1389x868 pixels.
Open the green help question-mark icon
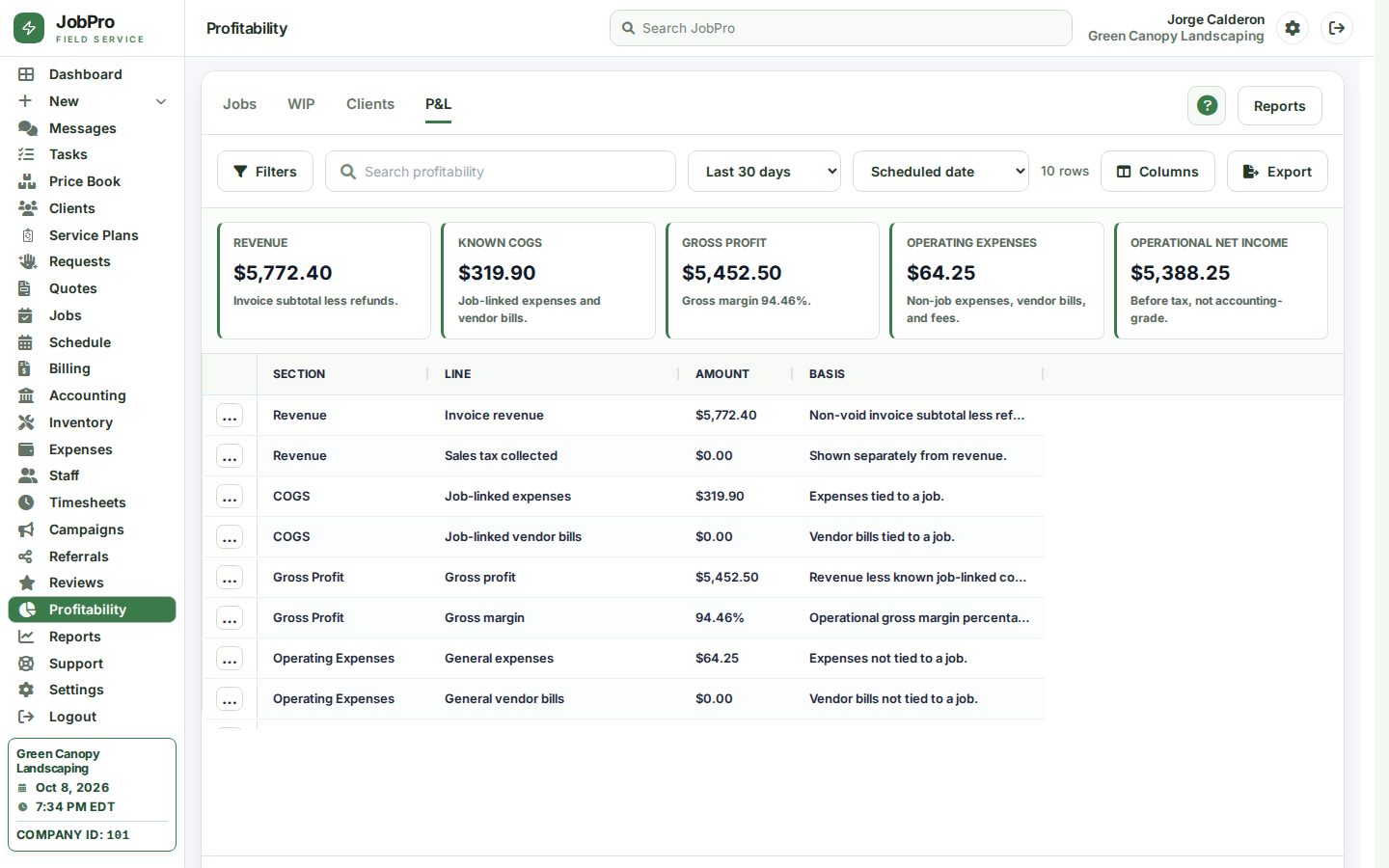point(1207,106)
